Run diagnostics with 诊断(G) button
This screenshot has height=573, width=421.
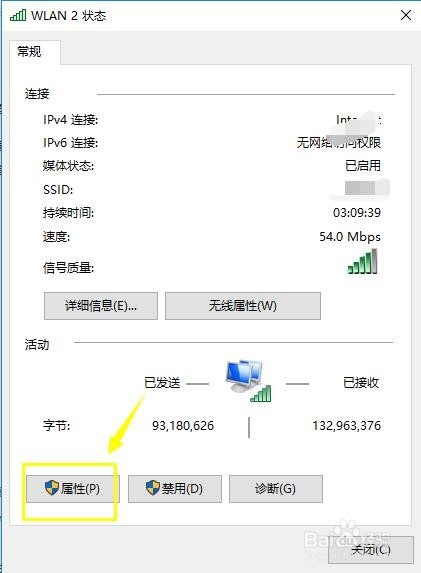[276, 489]
